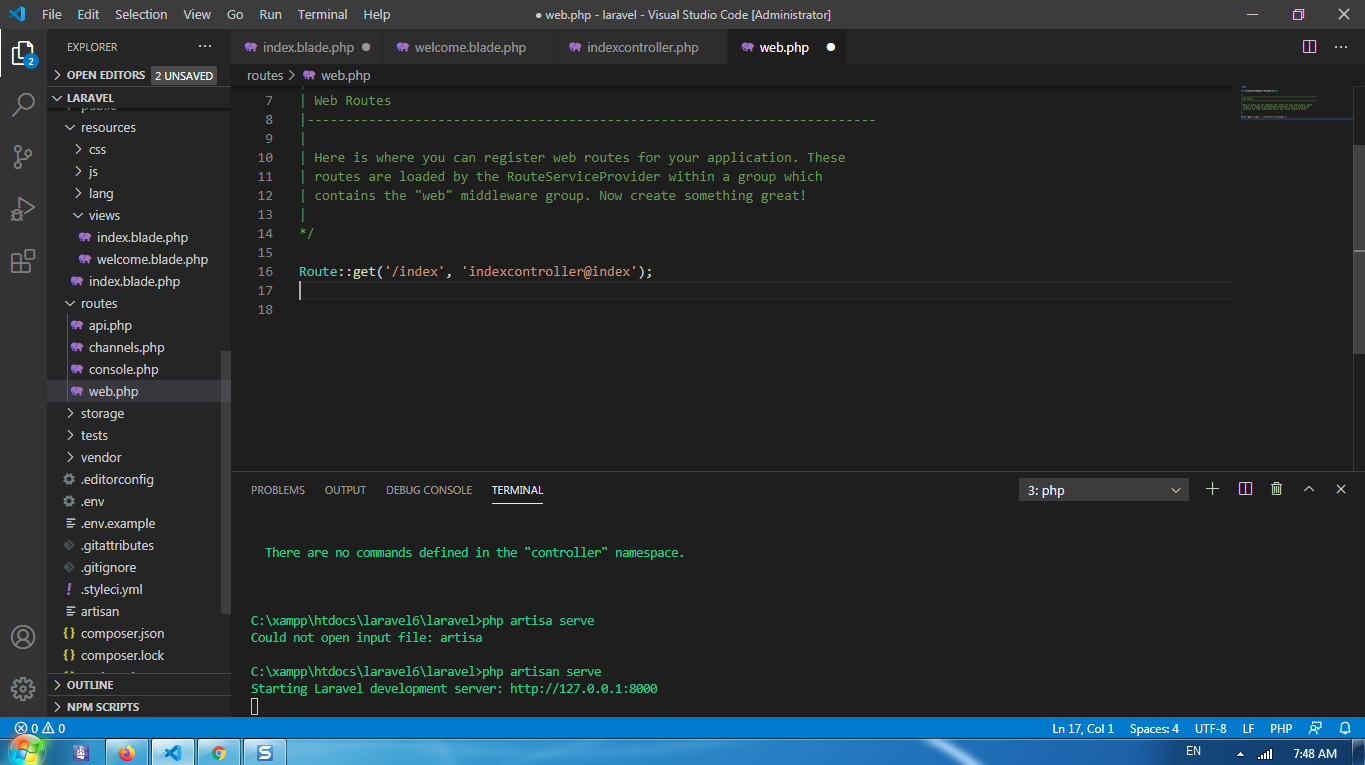Expand the tests folder
Image resolution: width=1365 pixels, height=765 pixels.
(139, 435)
